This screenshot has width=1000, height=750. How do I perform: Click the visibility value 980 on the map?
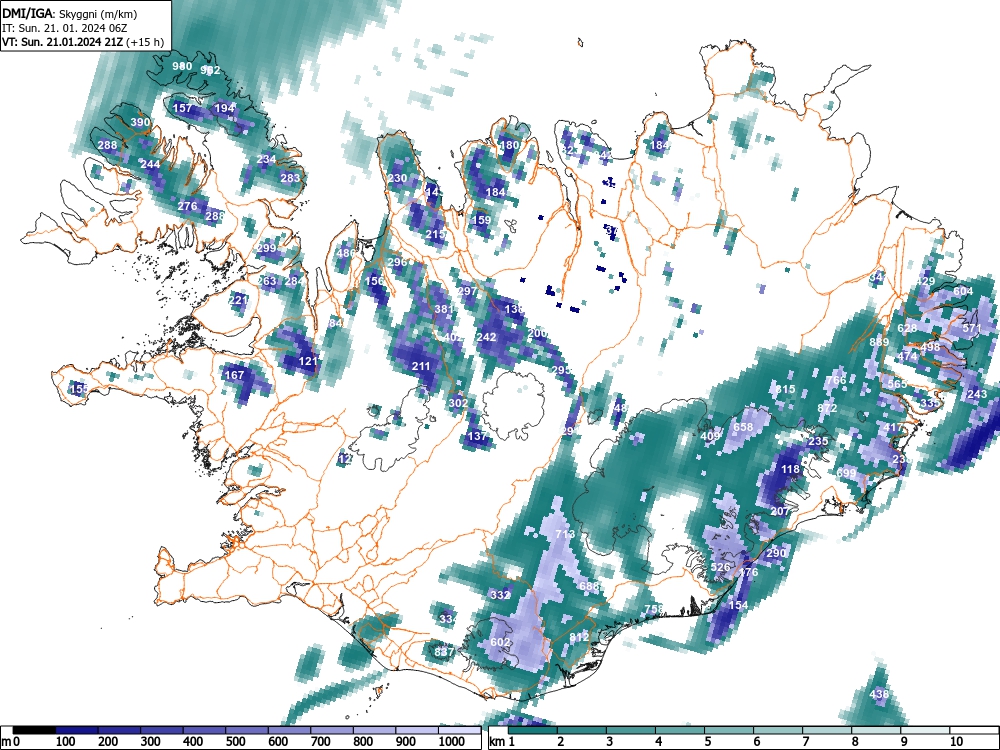tap(182, 66)
